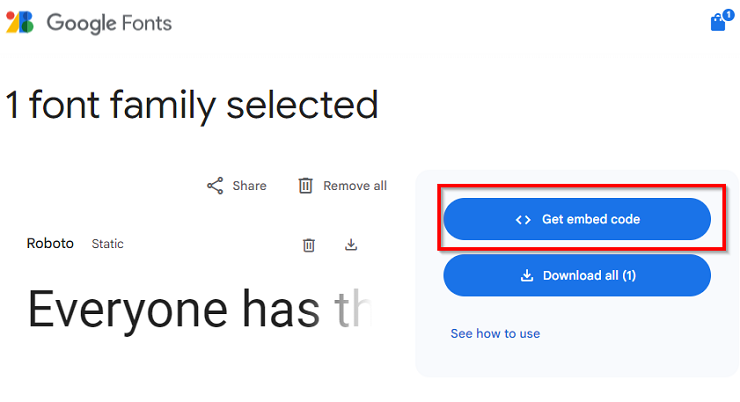Delete Roboto using its trash icon
Screen dimensions: 740x402
tap(310, 245)
